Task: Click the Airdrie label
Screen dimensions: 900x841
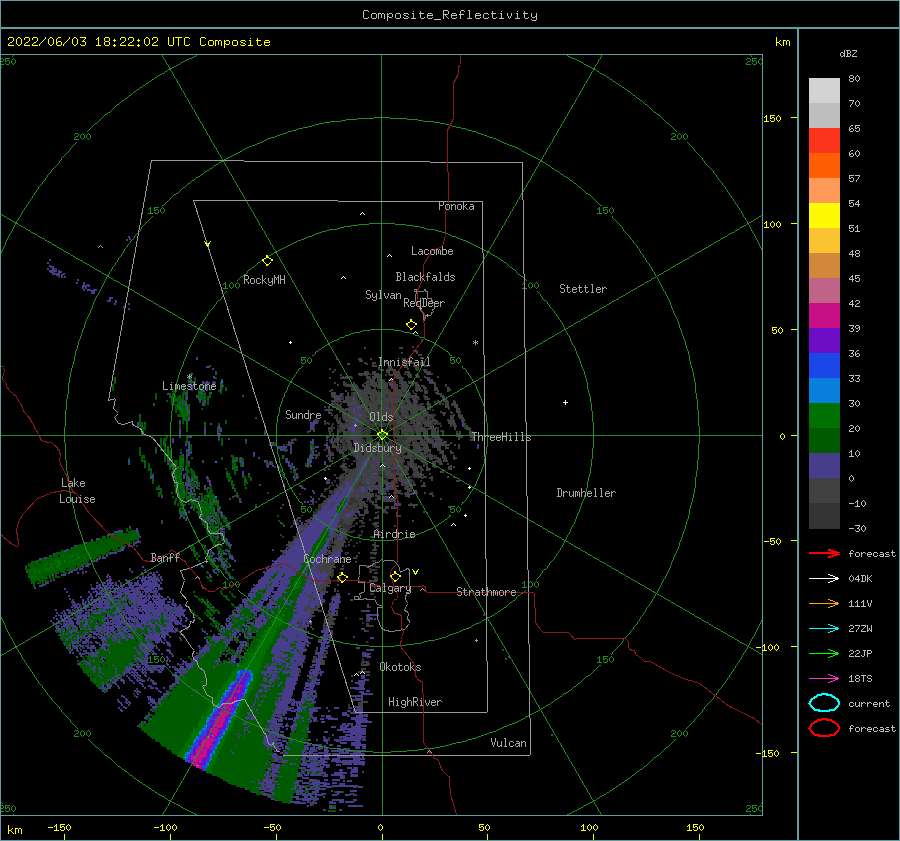Action: point(394,534)
